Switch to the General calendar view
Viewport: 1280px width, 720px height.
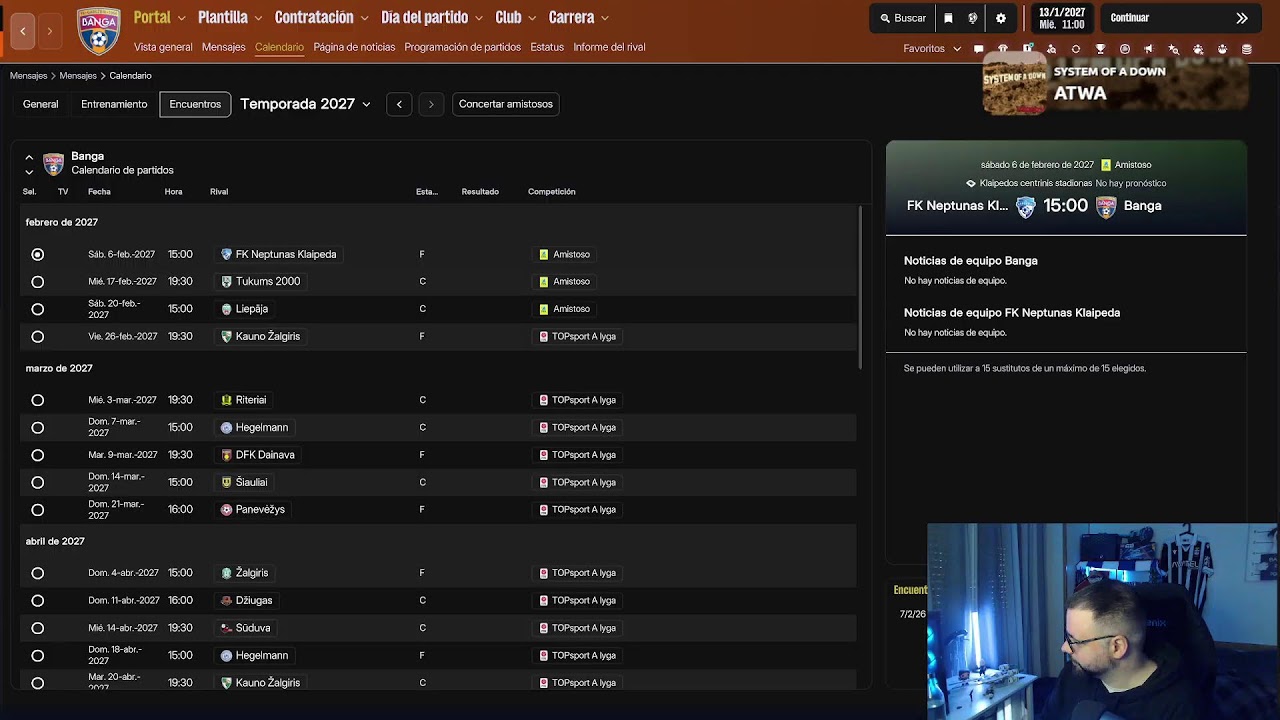click(41, 104)
